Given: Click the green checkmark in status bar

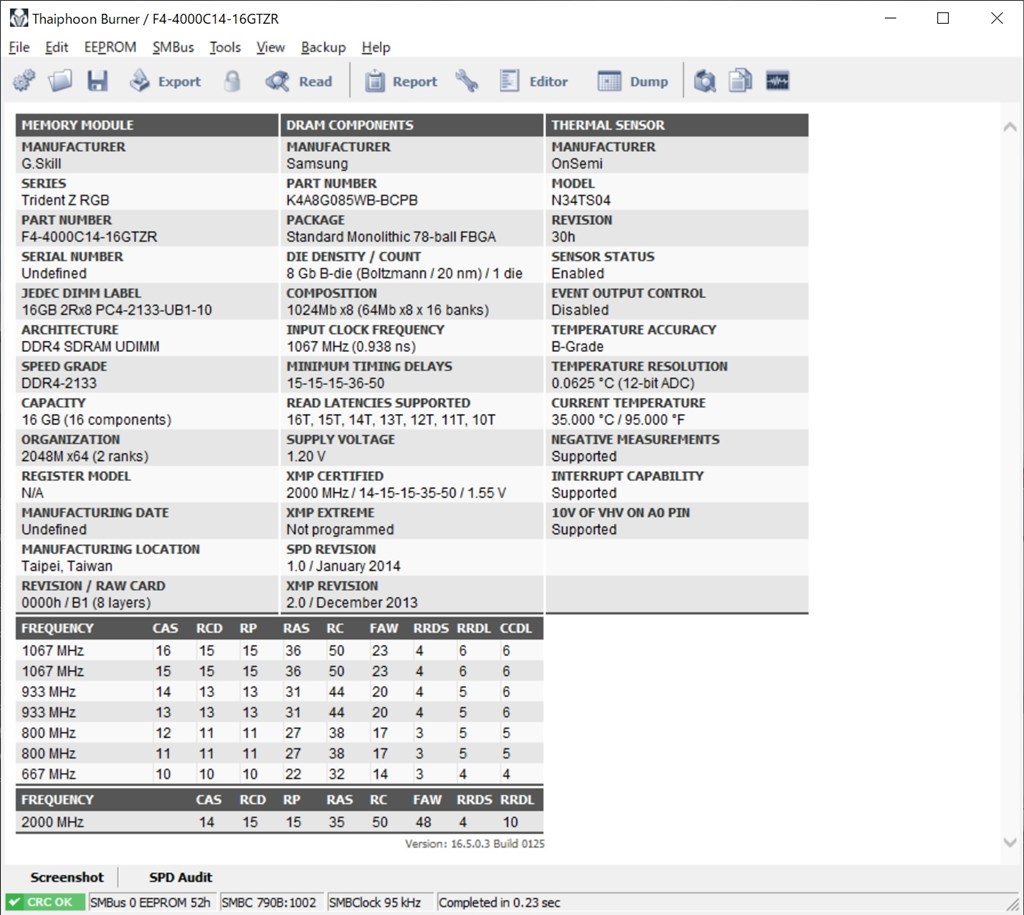Looking at the screenshot, I should pyautogui.click(x=14, y=902).
